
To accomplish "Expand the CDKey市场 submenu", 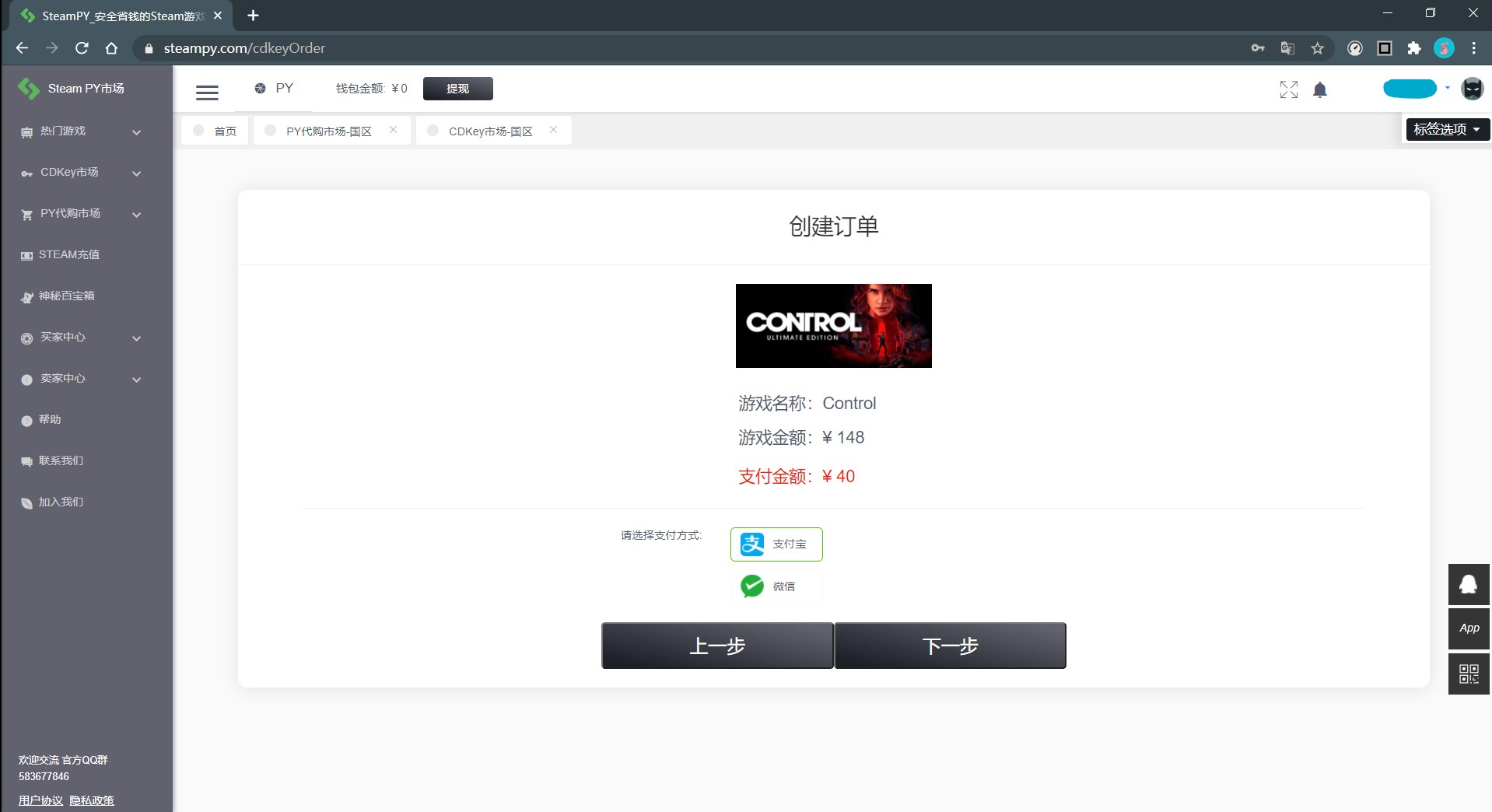I will point(136,173).
